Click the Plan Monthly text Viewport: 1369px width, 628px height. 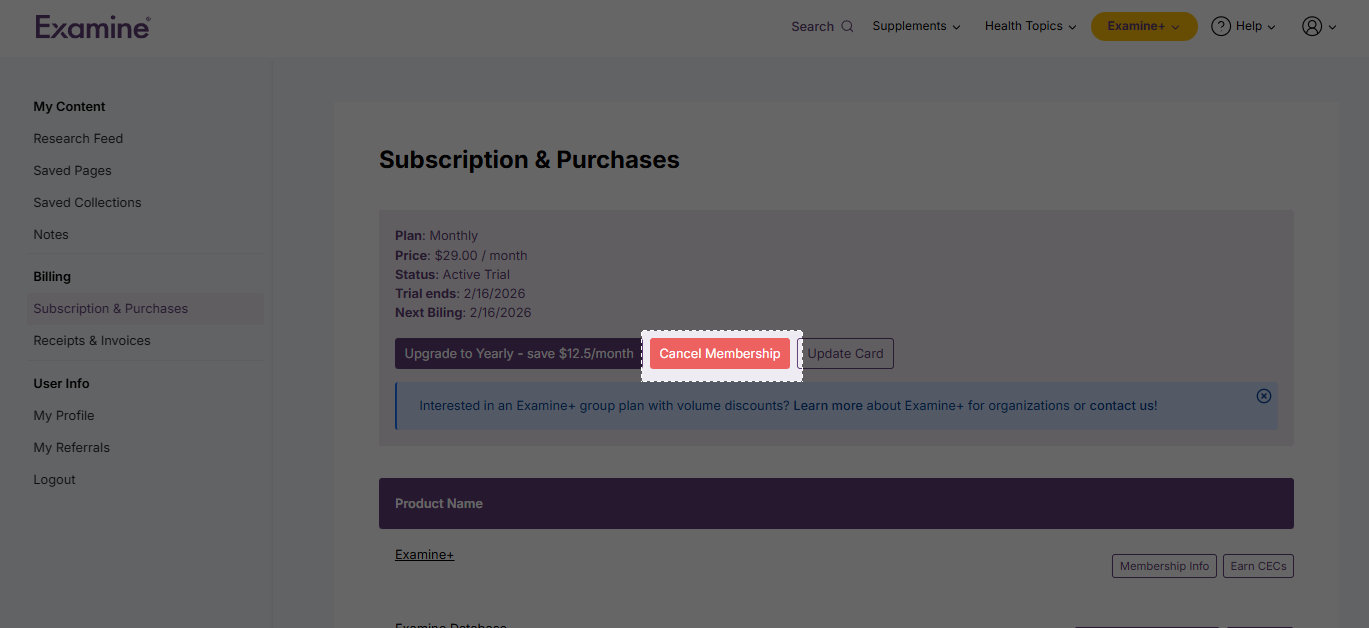(436, 237)
